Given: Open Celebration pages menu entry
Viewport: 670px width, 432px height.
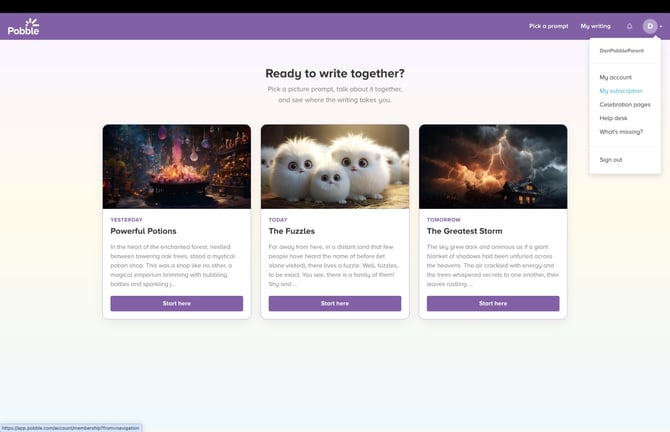Looking at the screenshot, I should pyautogui.click(x=625, y=105).
